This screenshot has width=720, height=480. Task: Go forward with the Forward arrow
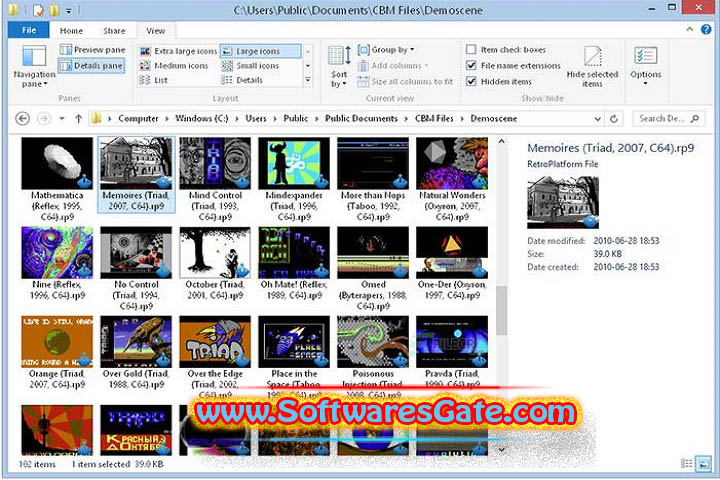(44, 119)
